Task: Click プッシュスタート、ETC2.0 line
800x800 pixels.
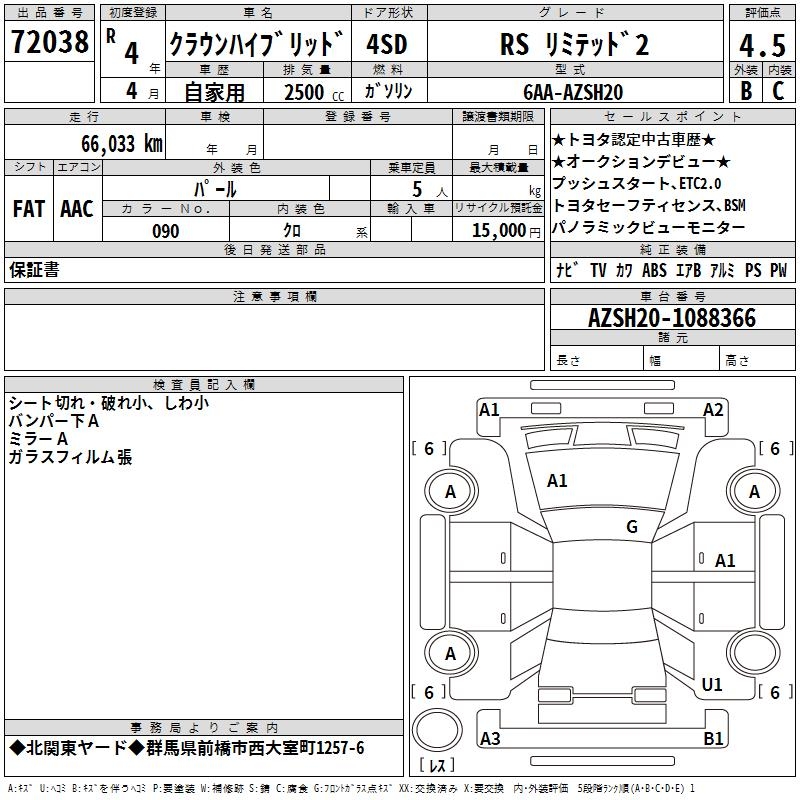Action: point(637,183)
